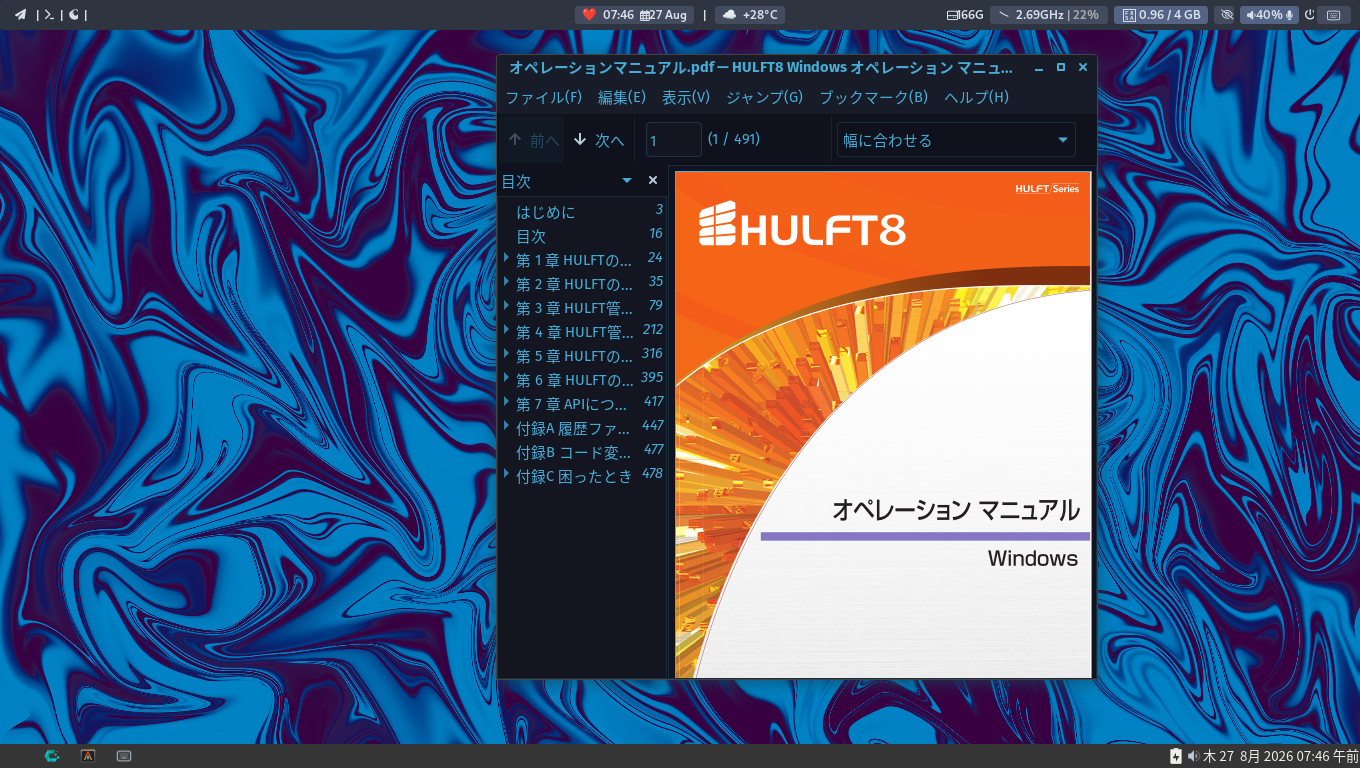Jump to 第3章 HULFT管 chapter title

[575, 308]
